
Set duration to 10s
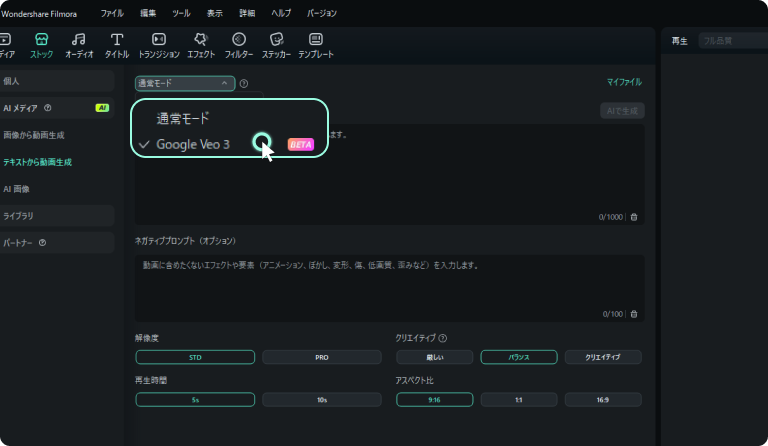click(x=322, y=399)
